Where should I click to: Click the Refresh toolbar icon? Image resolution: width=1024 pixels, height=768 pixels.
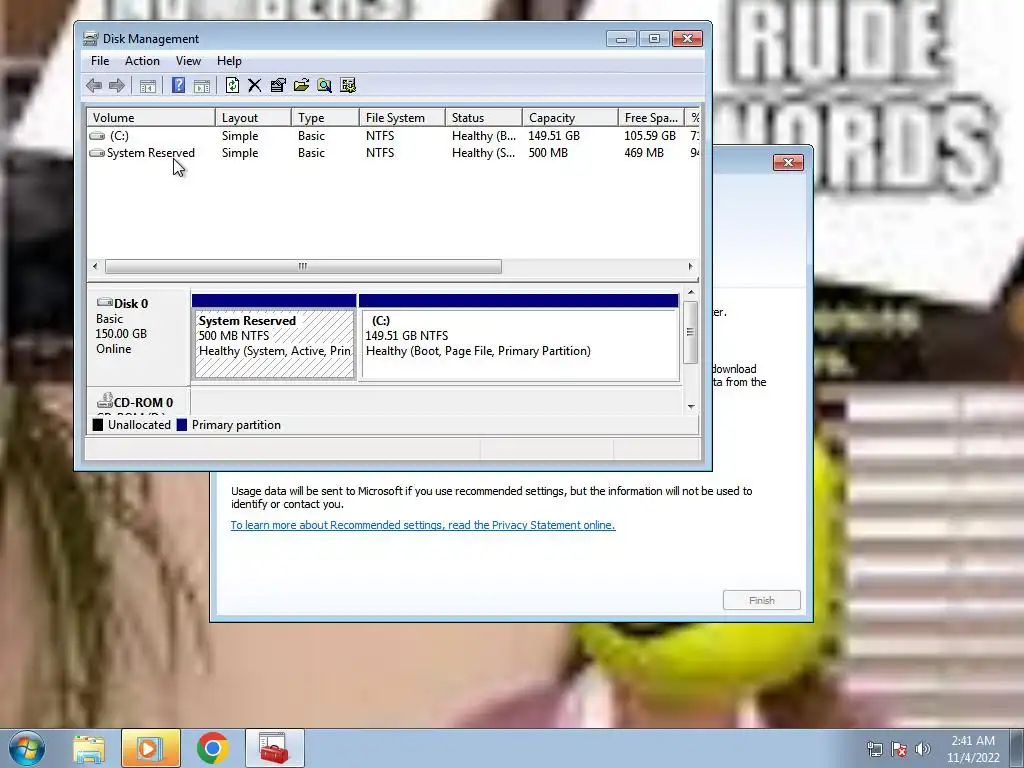click(x=232, y=86)
